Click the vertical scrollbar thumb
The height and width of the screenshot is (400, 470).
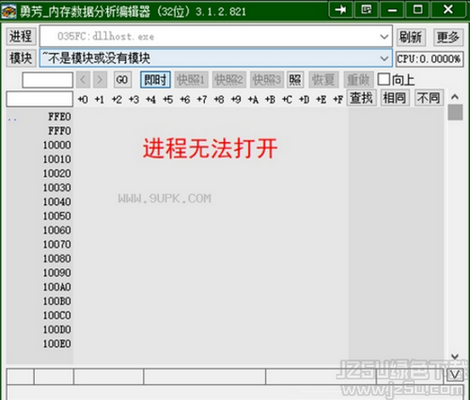[x=455, y=112]
